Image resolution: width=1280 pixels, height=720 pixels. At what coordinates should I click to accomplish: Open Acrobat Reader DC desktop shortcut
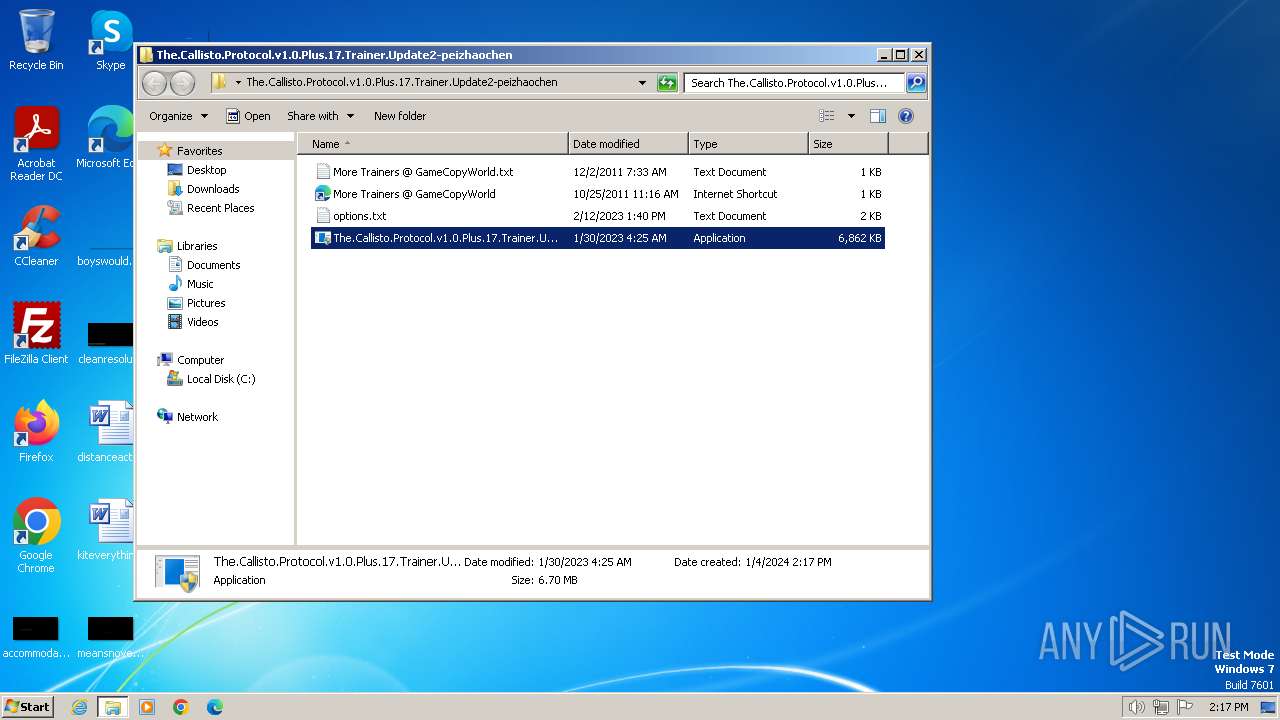(x=36, y=144)
